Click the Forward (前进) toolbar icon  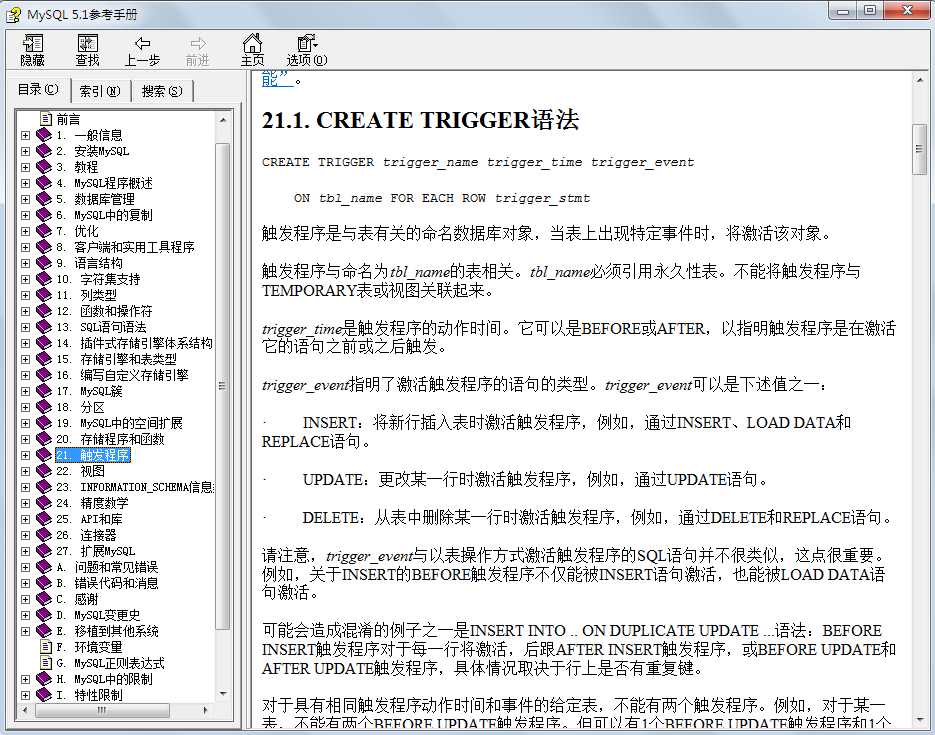coord(197,51)
